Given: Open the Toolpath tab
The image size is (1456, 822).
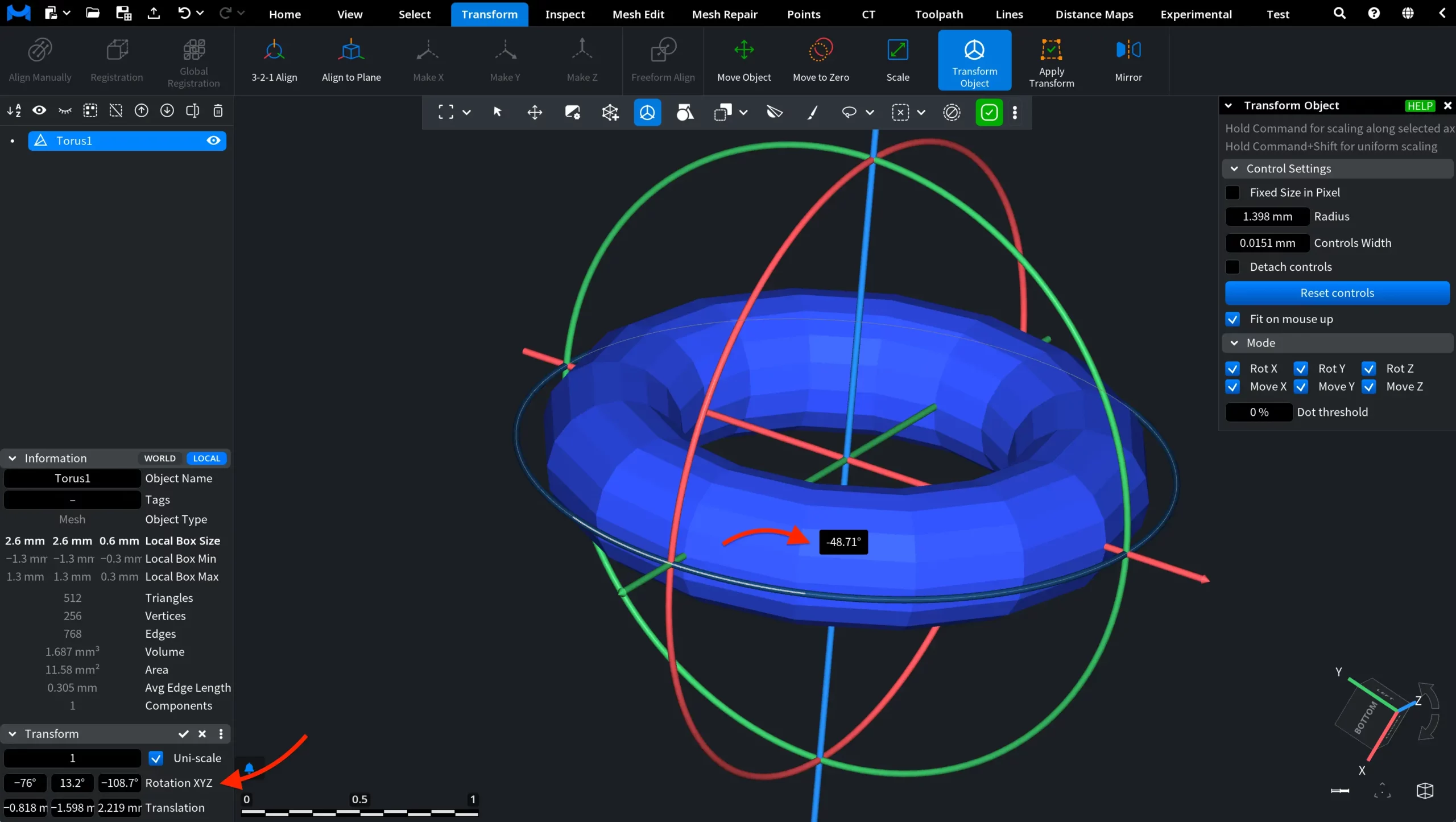Looking at the screenshot, I should pyautogui.click(x=939, y=14).
